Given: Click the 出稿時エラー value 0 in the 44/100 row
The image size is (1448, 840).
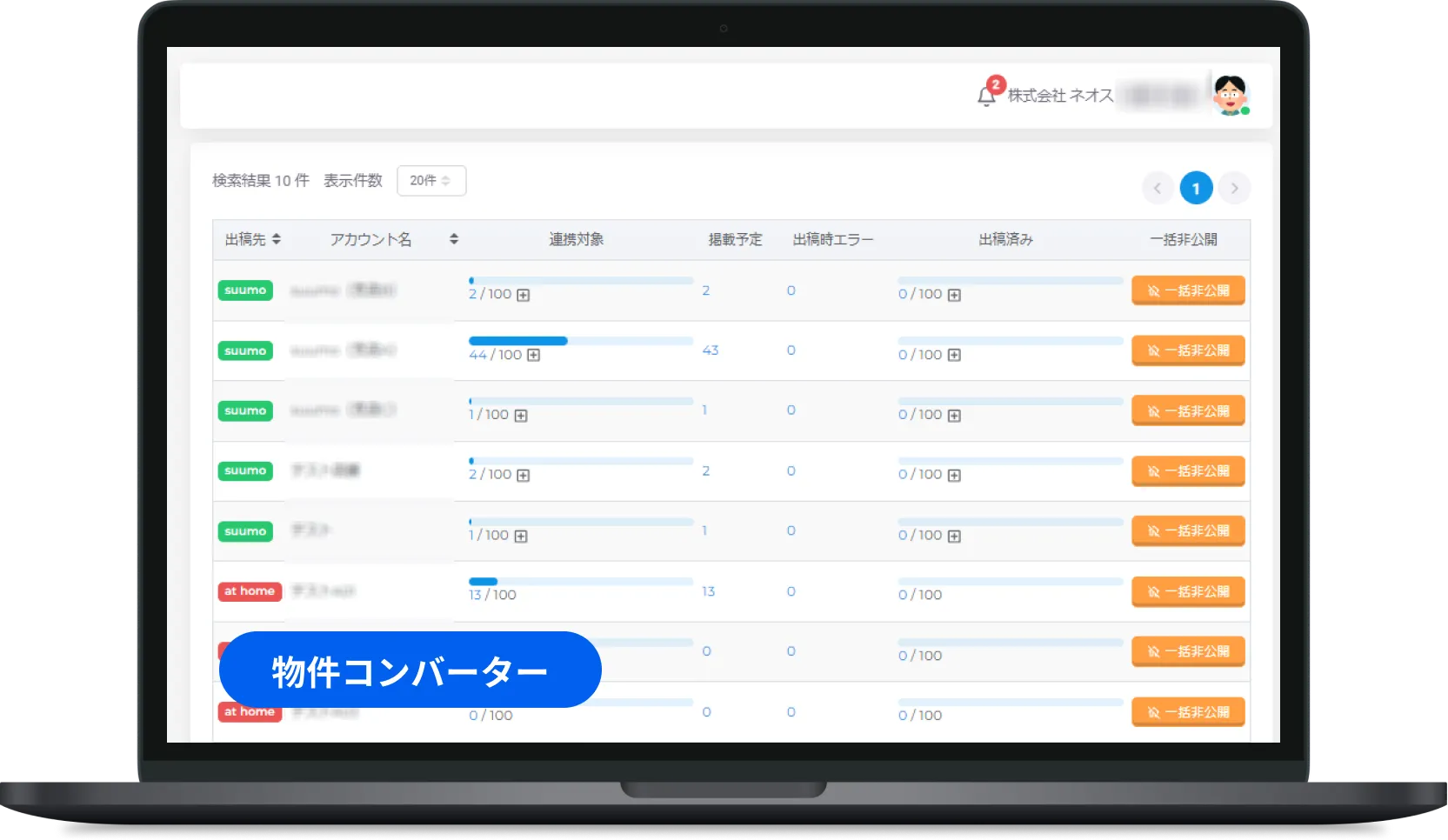Looking at the screenshot, I should pyautogui.click(x=791, y=350).
